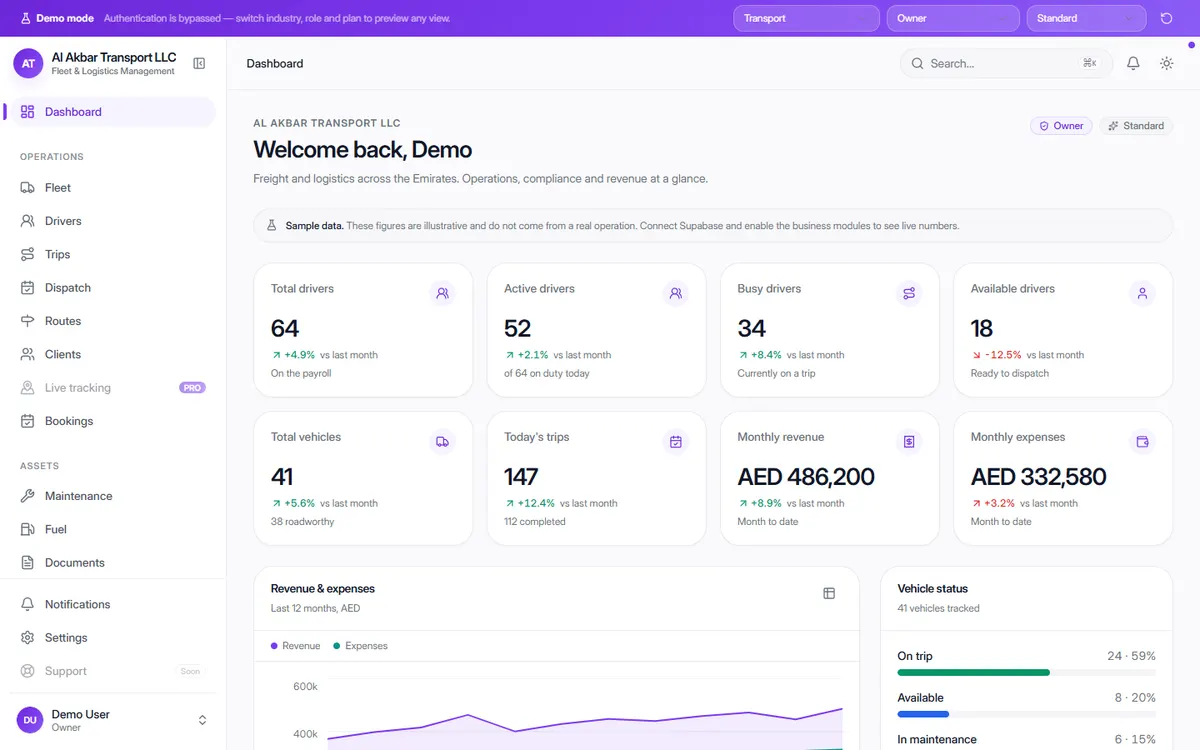
Task: Toggle the light/dark theme sun icon
Action: 1166,63
